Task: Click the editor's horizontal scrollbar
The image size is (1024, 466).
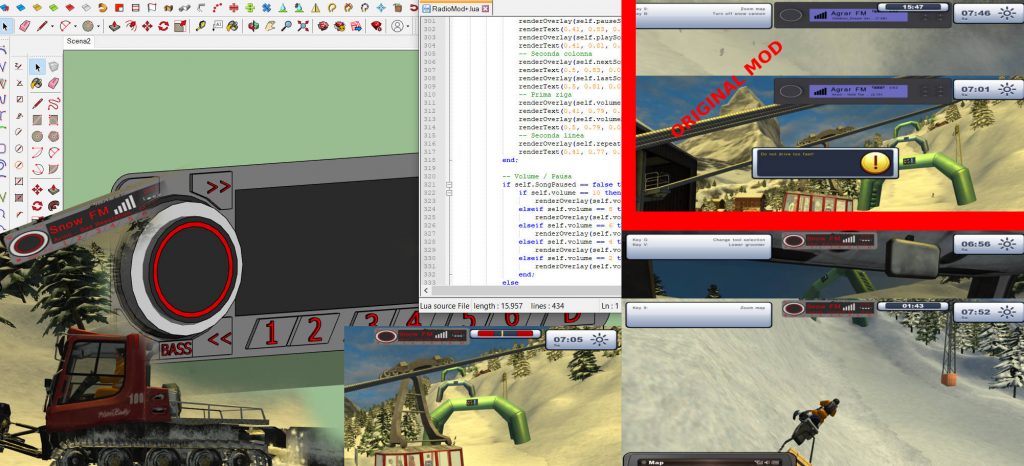Action: 526,290
